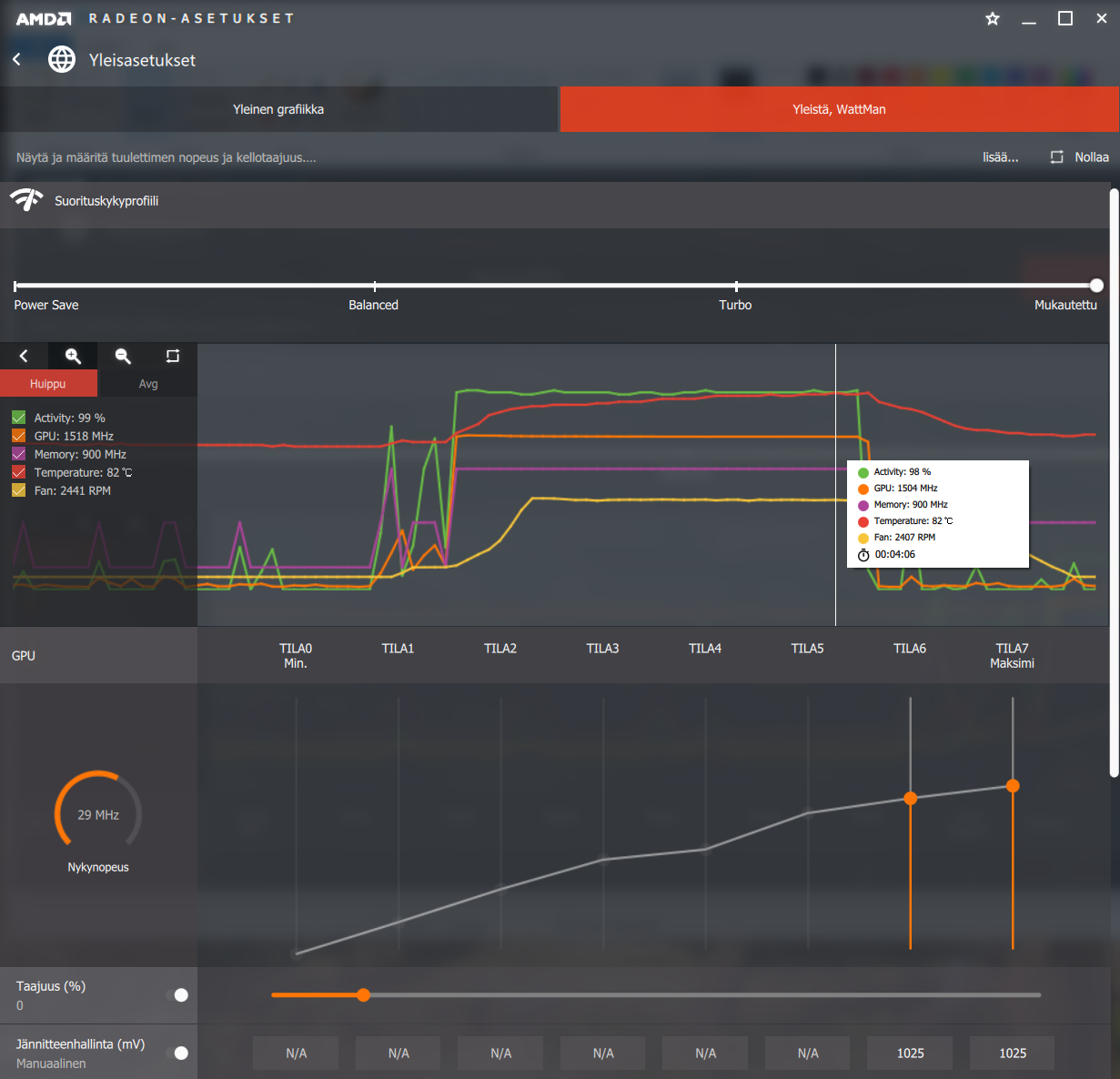The image size is (1120, 1079).
Task: Click the TILA2 N/A voltage field
Action: (x=500, y=1053)
